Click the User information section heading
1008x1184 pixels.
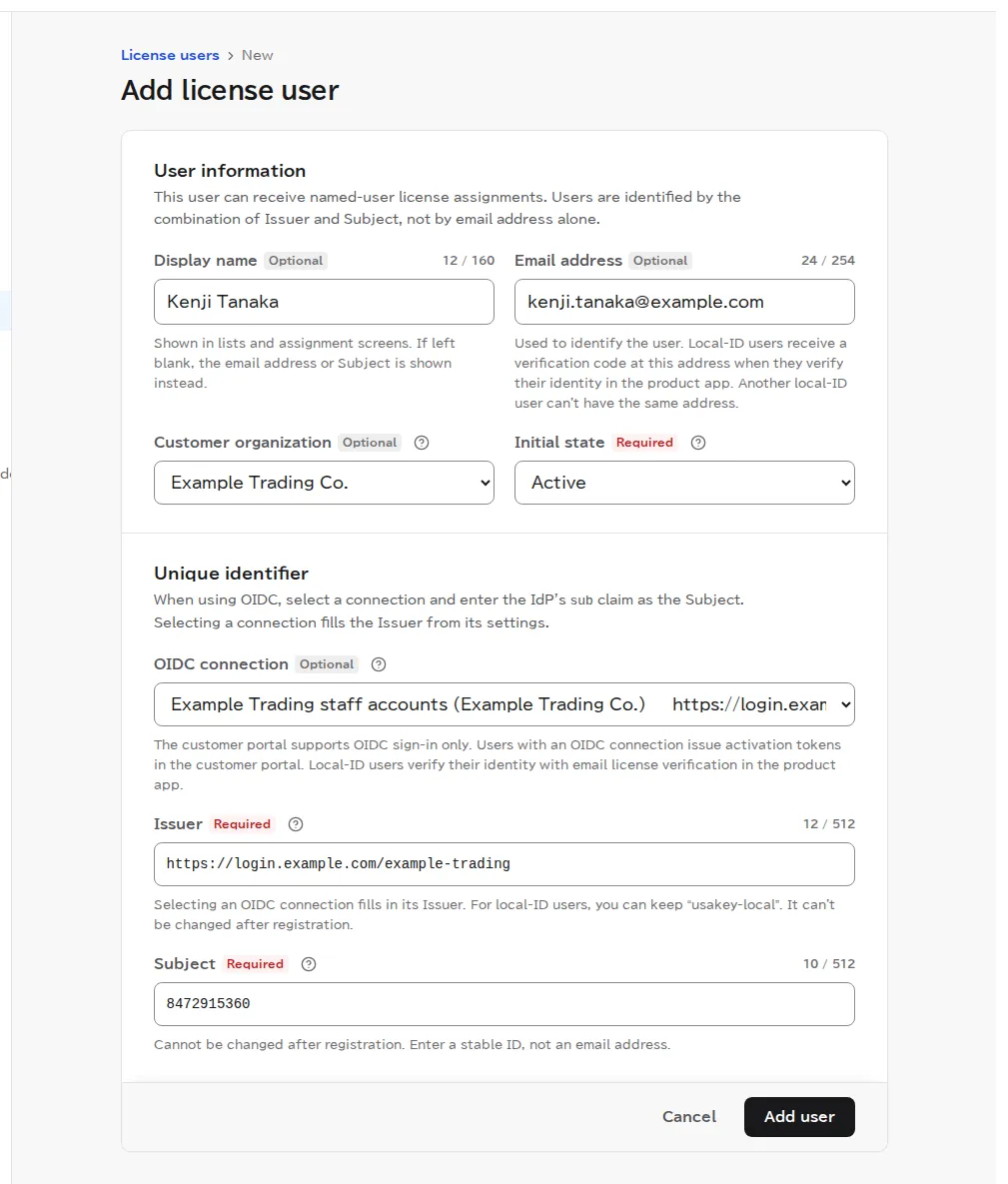pos(230,171)
